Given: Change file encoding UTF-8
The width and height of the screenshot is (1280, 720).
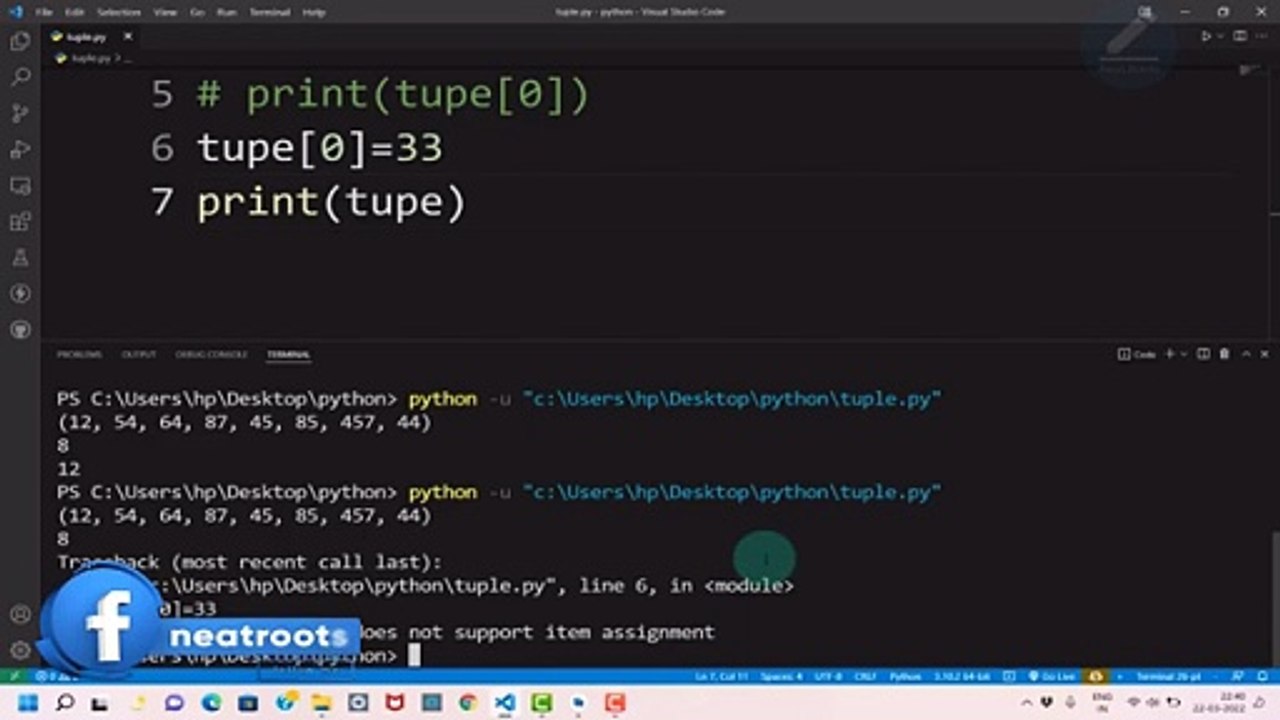Looking at the screenshot, I should 828,677.
